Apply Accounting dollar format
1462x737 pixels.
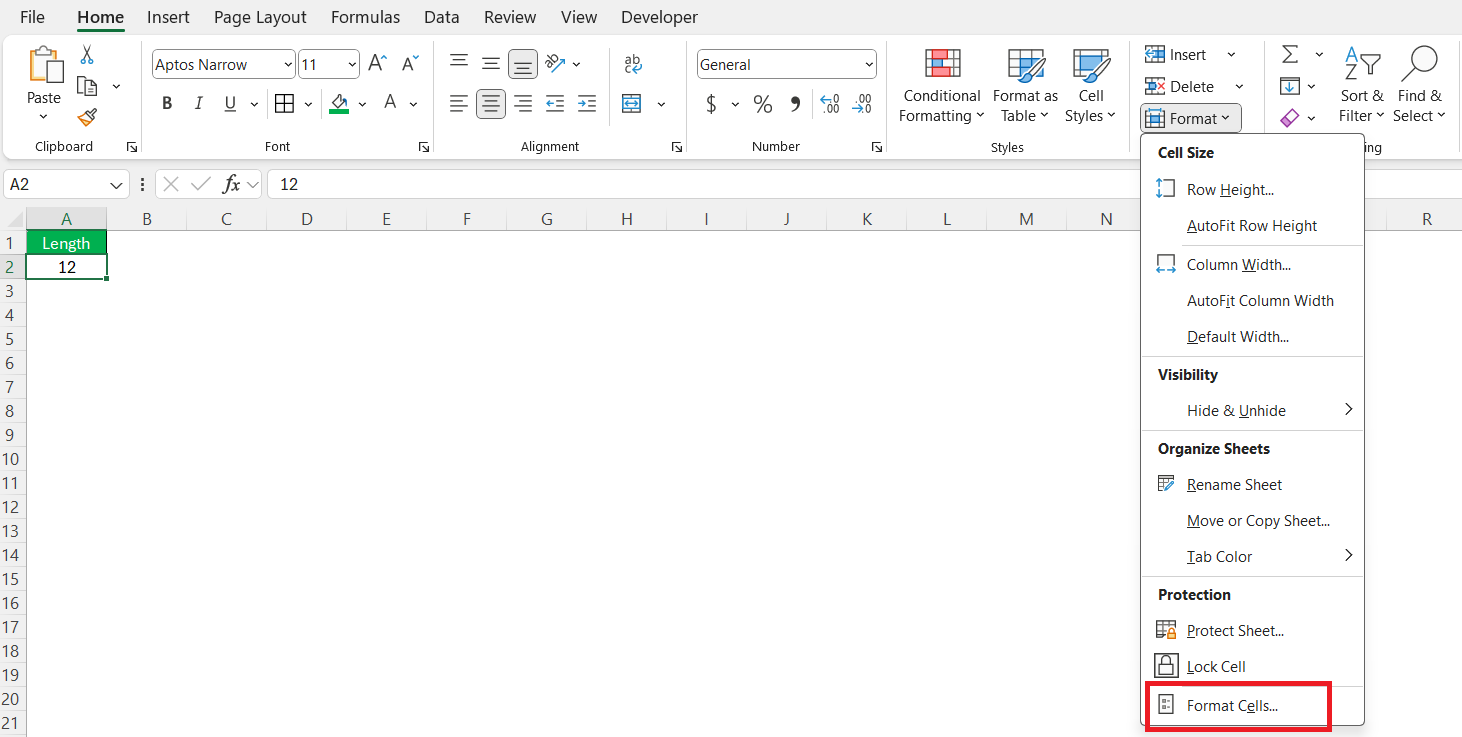711,104
